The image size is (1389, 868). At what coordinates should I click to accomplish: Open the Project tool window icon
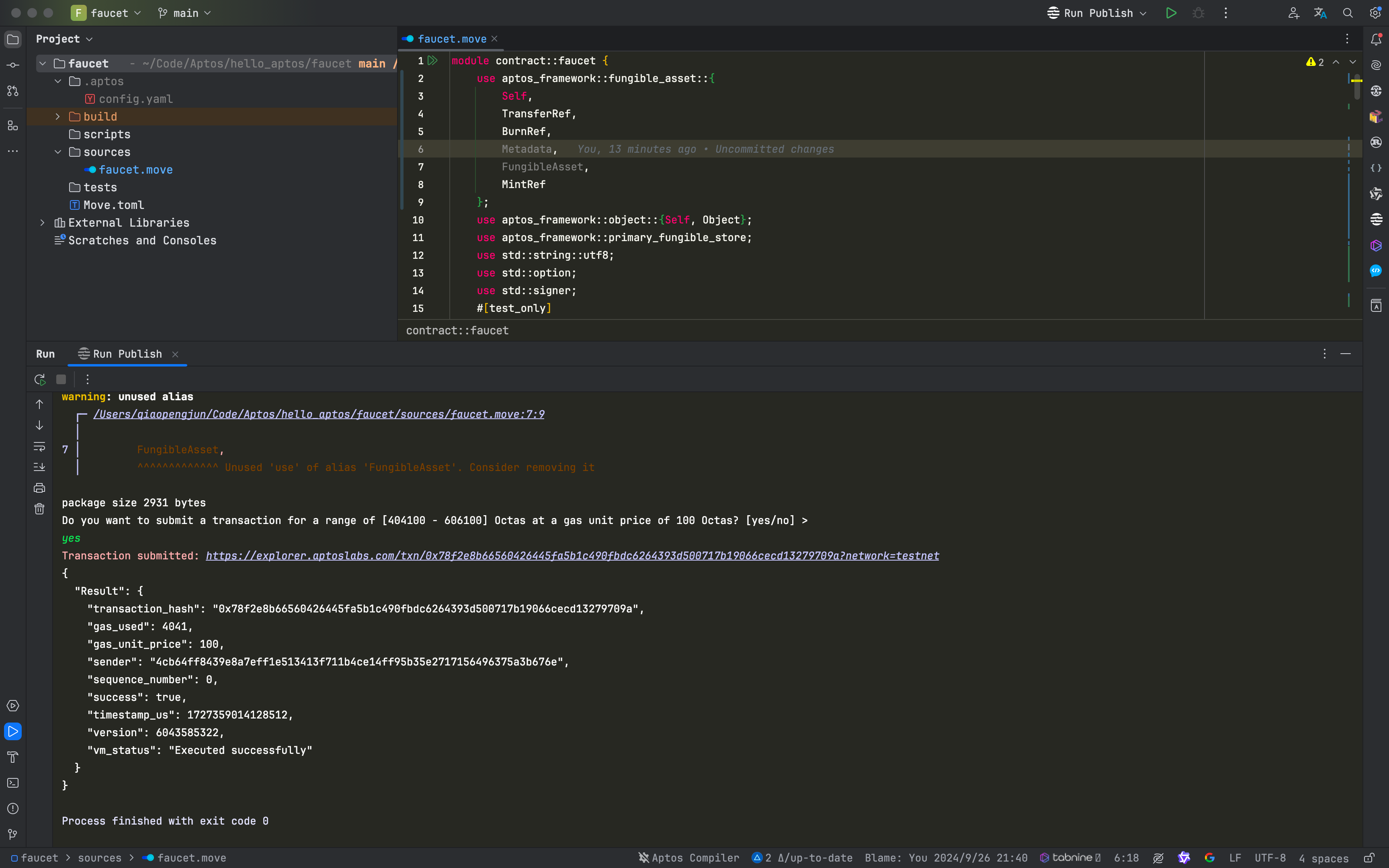tap(12, 40)
